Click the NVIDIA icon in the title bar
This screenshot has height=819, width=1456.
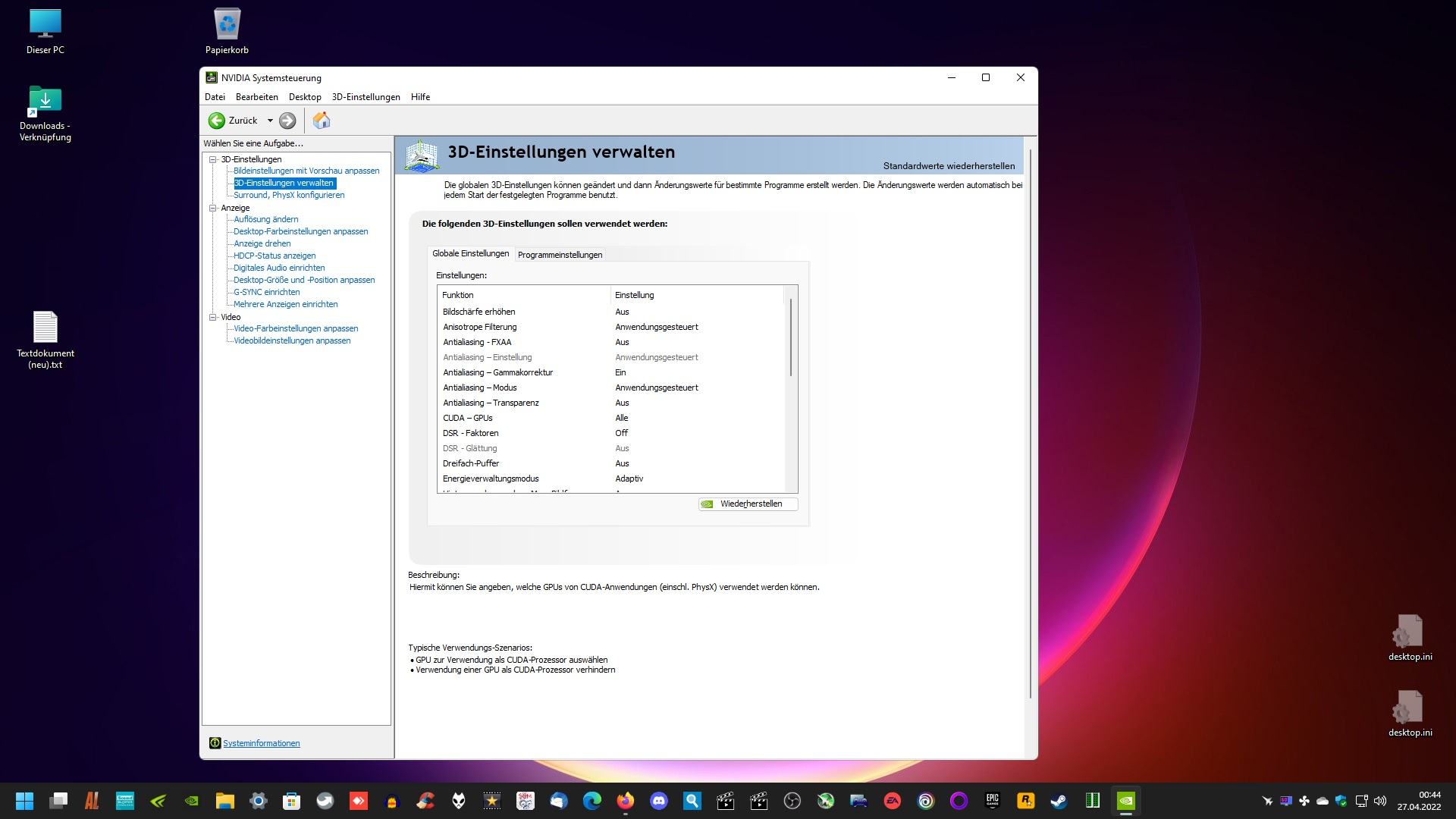coord(212,77)
